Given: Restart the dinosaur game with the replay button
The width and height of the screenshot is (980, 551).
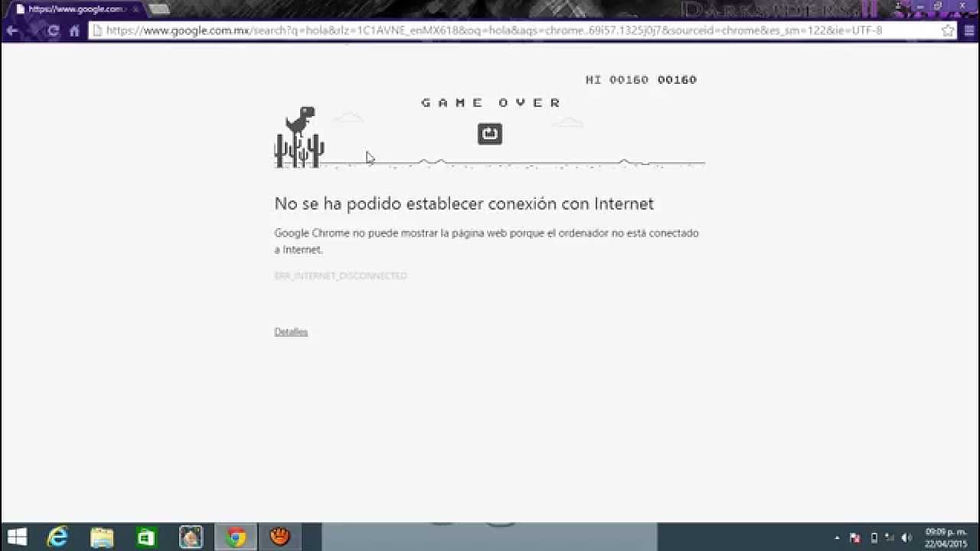Looking at the screenshot, I should (489, 134).
